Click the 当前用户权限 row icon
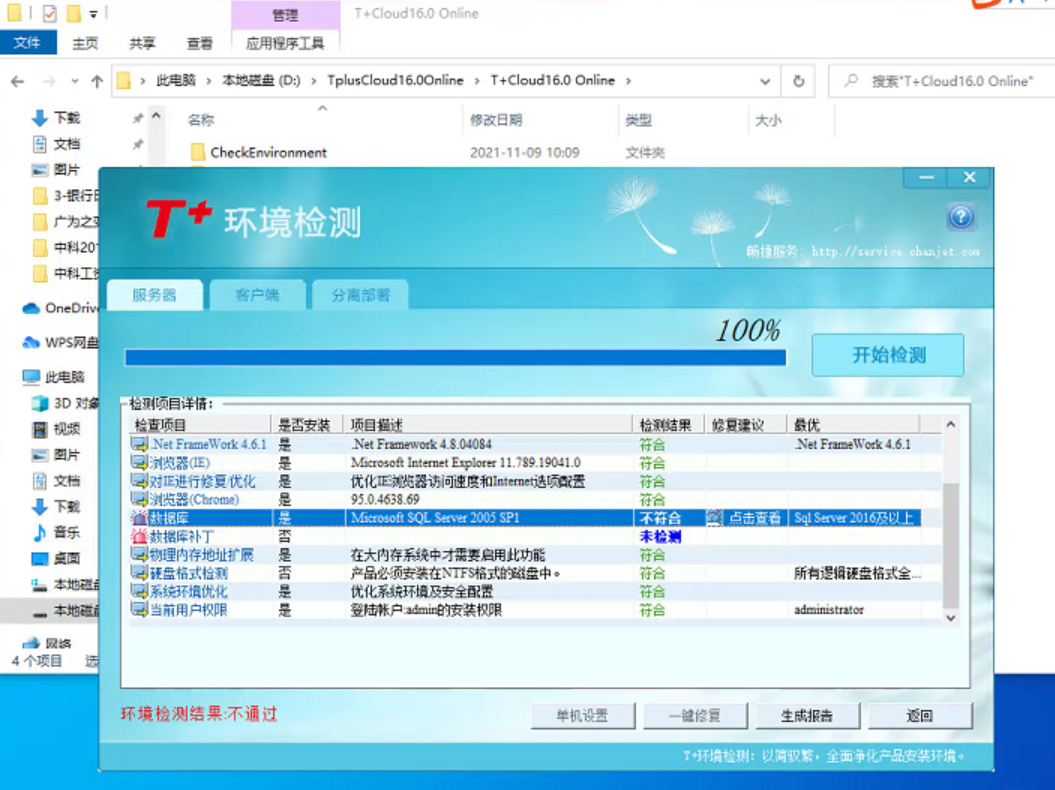Viewport: 1055px width, 790px height. (139, 610)
